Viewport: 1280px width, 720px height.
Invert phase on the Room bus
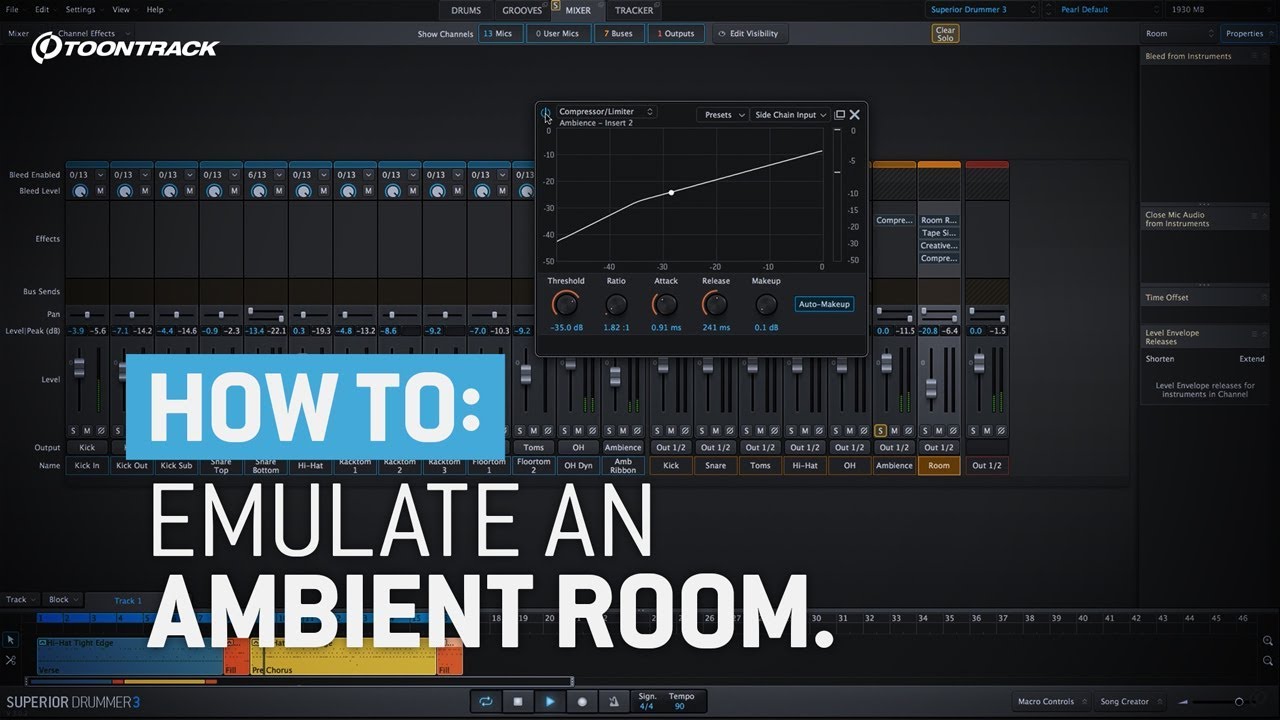[x=952, y=431]
